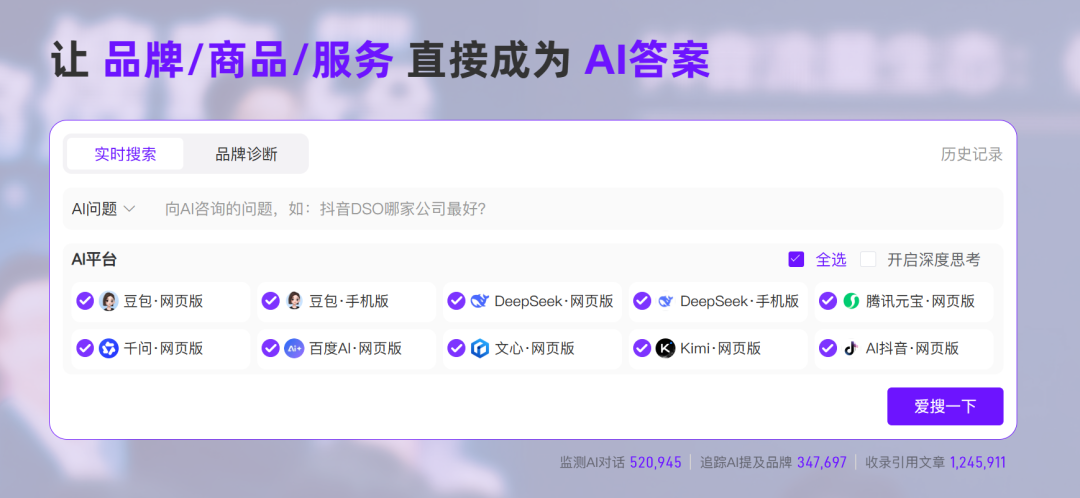Click the 豆包 网页版 avatar icon
This screenshot has height=498, width=1080.
coord(109,301)
